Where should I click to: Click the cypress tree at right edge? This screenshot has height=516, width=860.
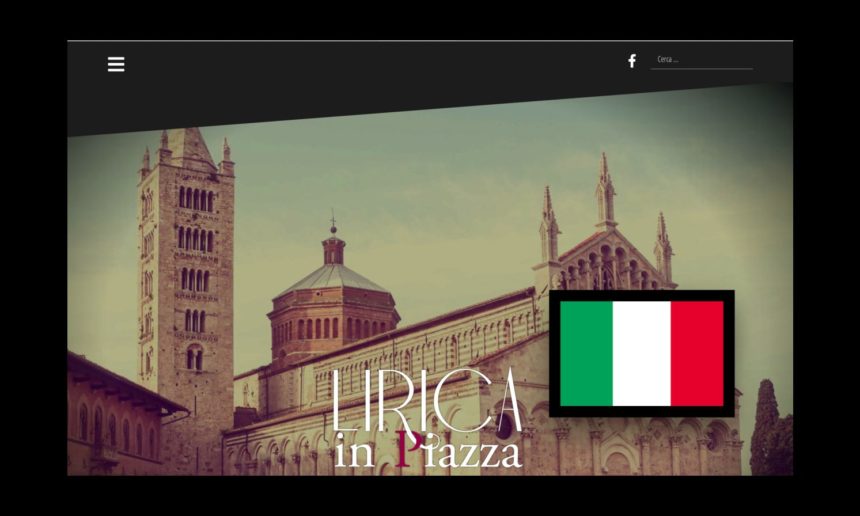click(x=768, y=430)
